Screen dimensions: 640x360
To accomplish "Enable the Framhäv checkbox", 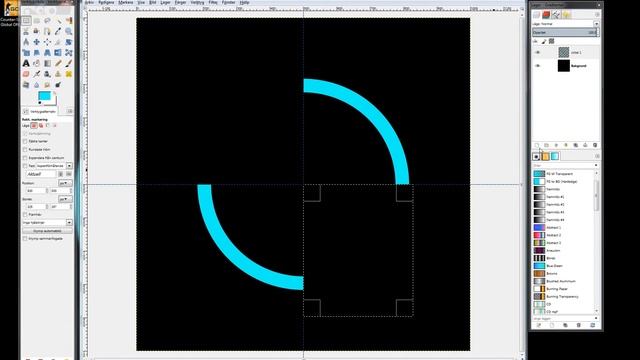I will pyautogui.click(x=25, y=214).
